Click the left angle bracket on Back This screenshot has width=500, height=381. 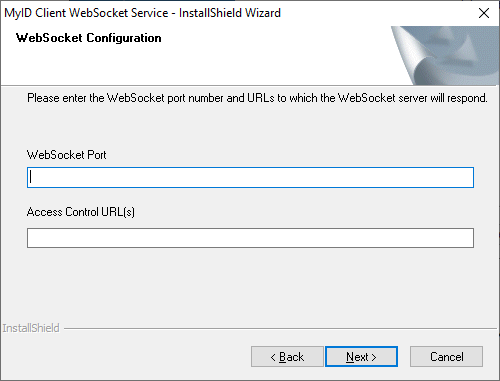click(273, 358)
